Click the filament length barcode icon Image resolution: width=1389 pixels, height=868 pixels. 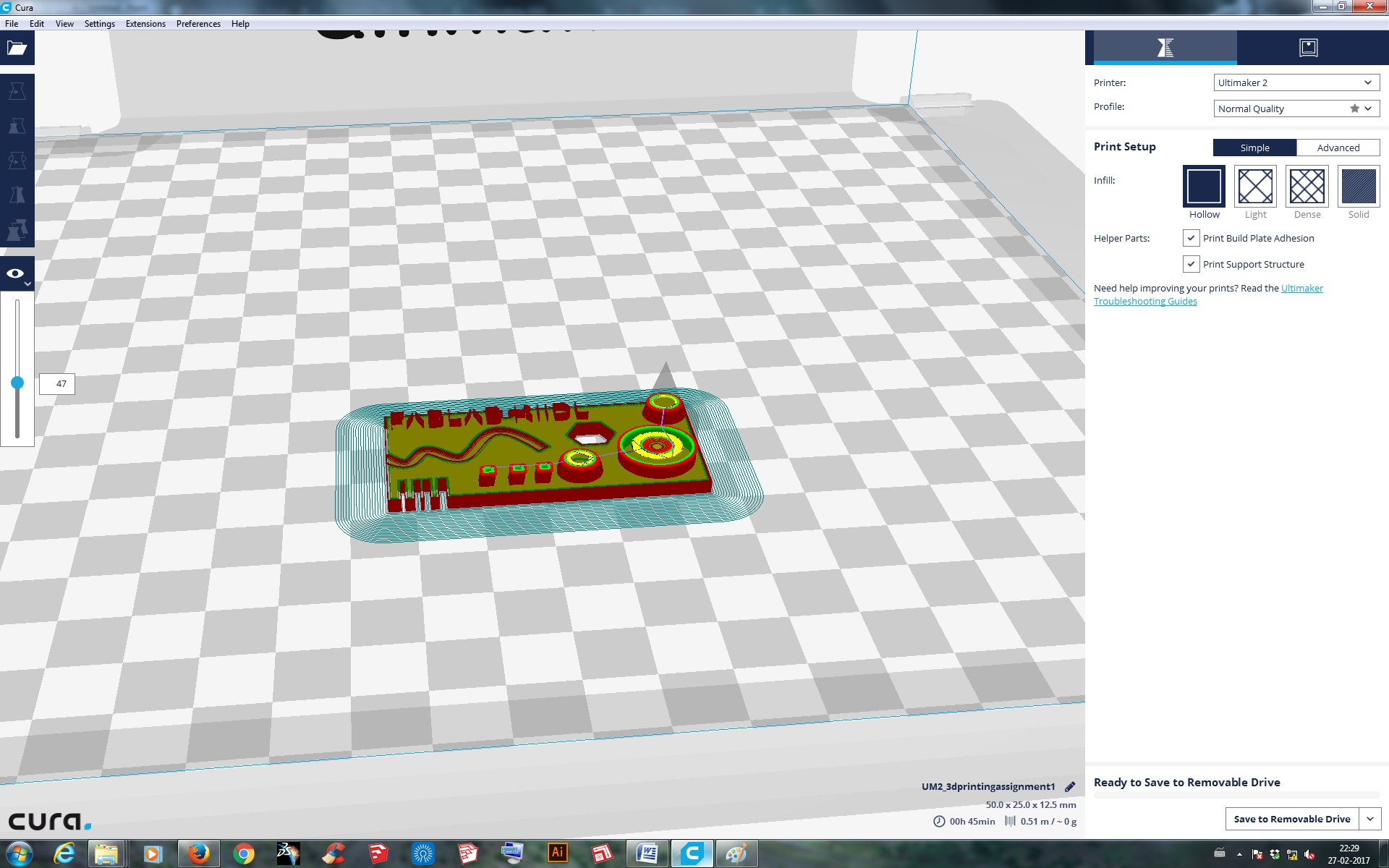pos(1010,821)
